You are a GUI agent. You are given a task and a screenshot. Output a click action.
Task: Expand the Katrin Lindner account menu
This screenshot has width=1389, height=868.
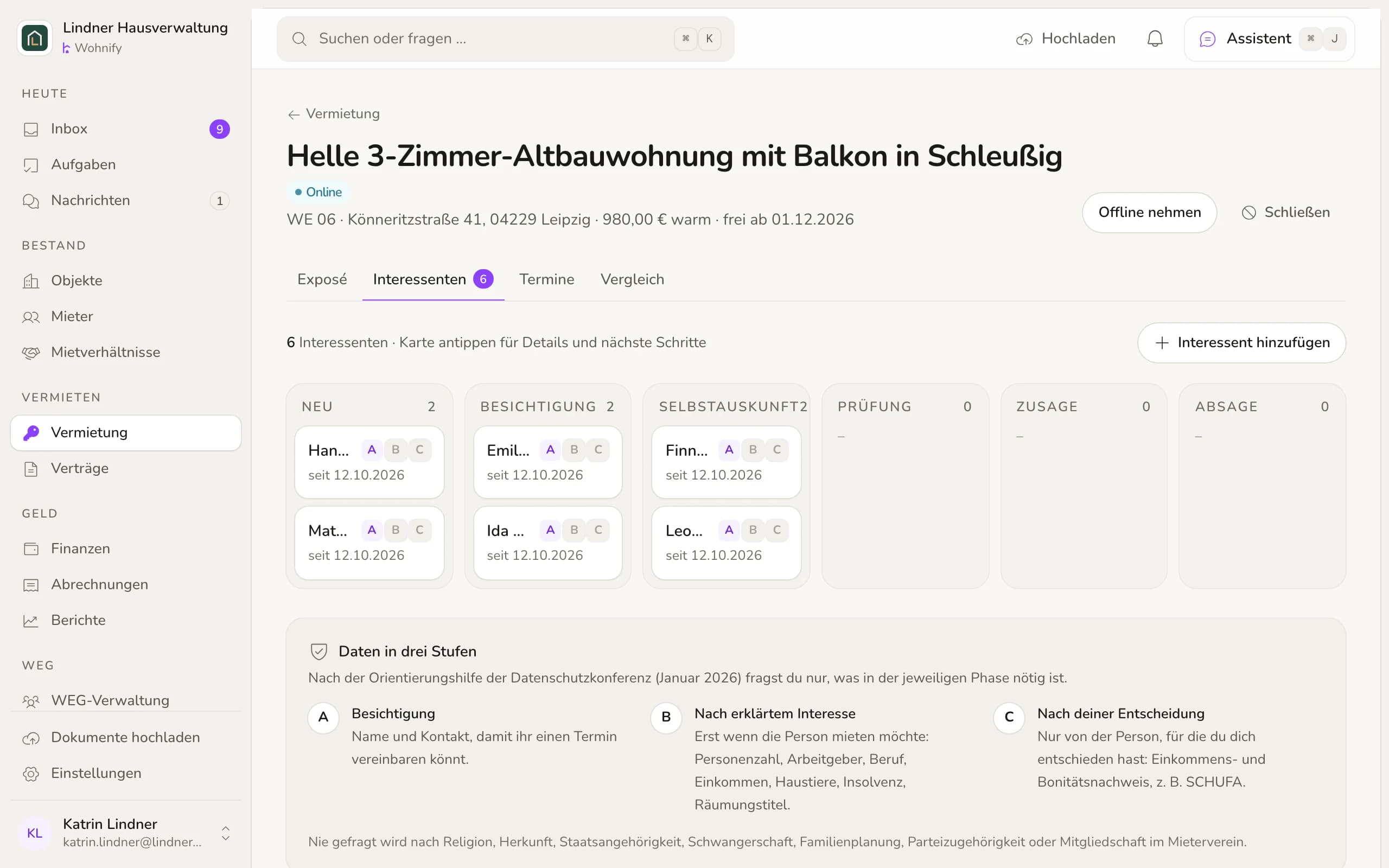point(126,832)
